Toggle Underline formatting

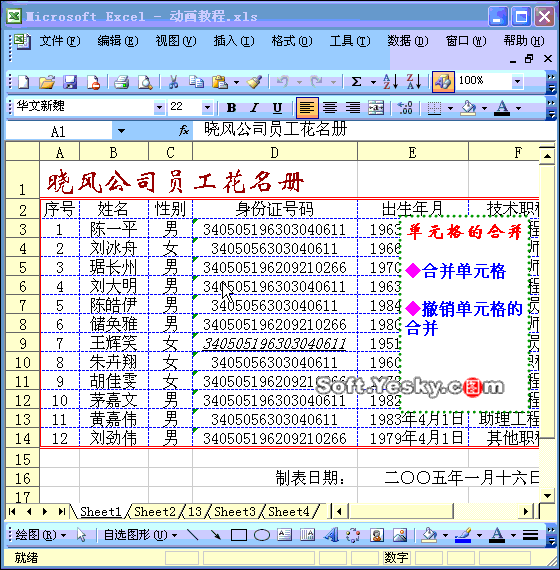pos(277,108)
